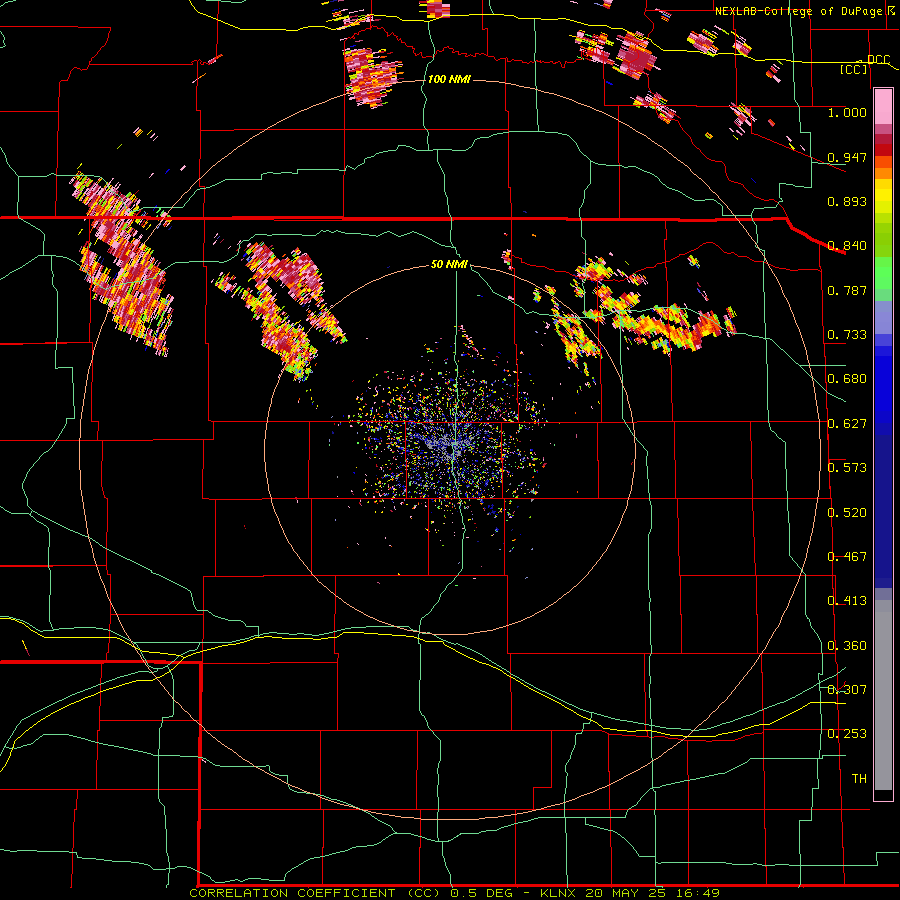Select the 0.840 scale label
The height and width of the screenshot is (900, 900).
(x=847, y=246)
